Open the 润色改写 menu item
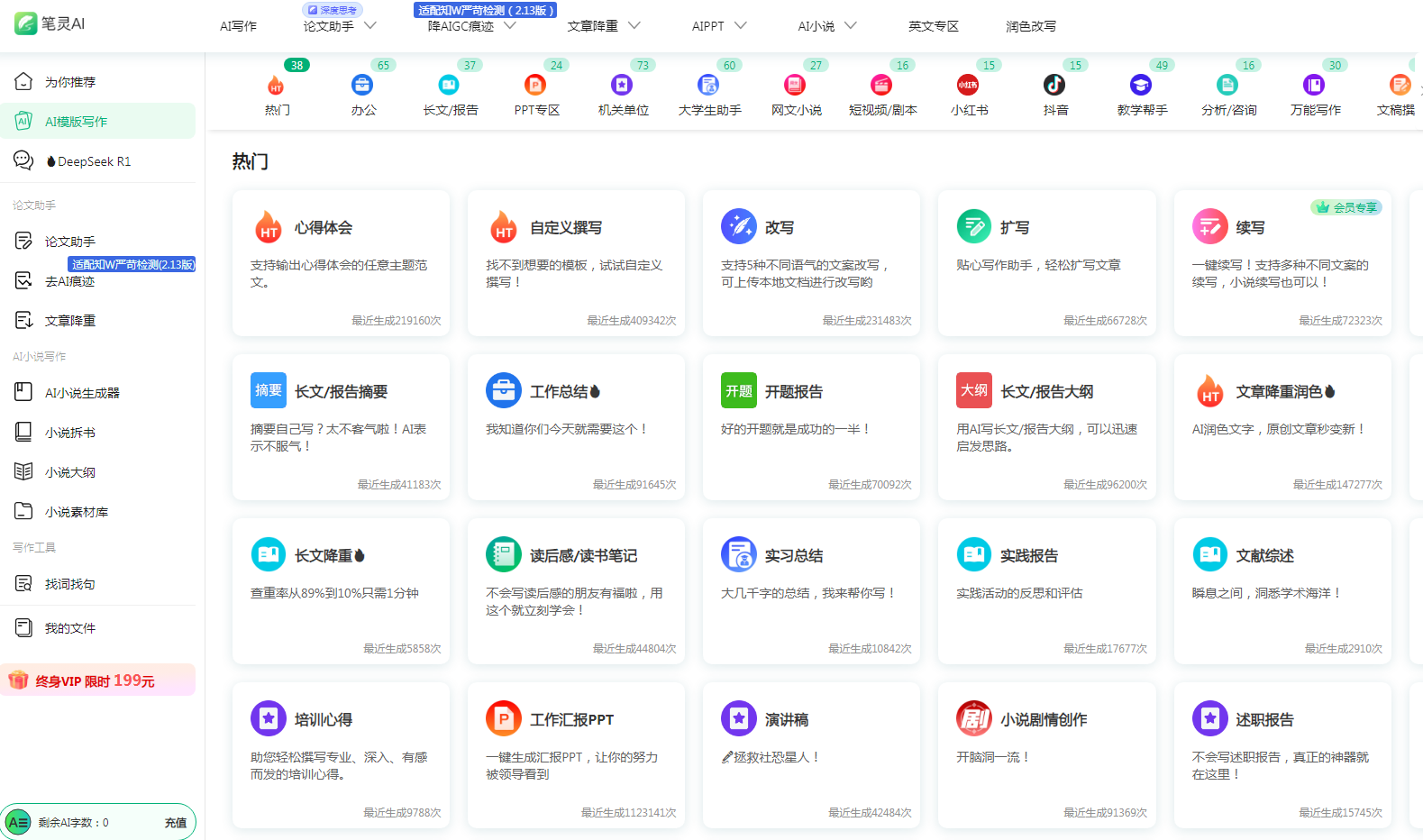The height and width of the screenshot is (840, 1423). (x=1030, y=26)
